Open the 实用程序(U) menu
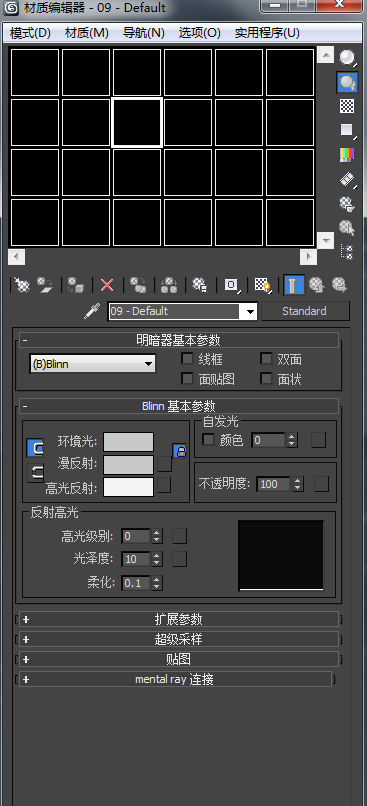The image size is (367, 806). tap(267, 33)
